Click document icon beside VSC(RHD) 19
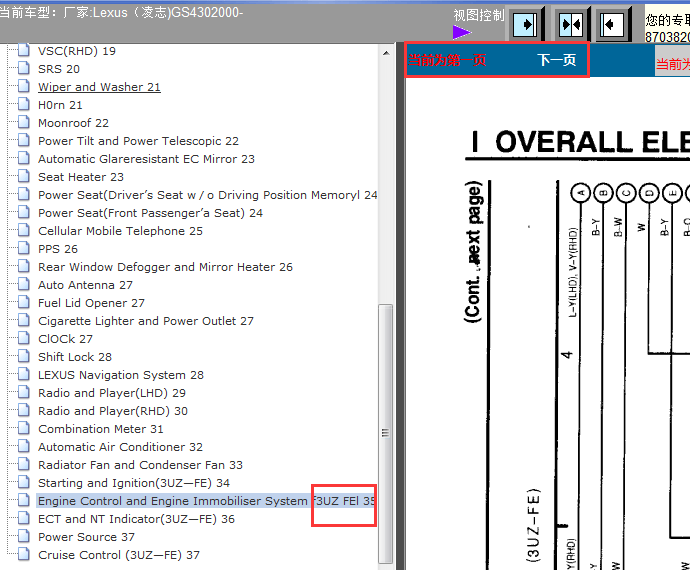 point(24,51)
